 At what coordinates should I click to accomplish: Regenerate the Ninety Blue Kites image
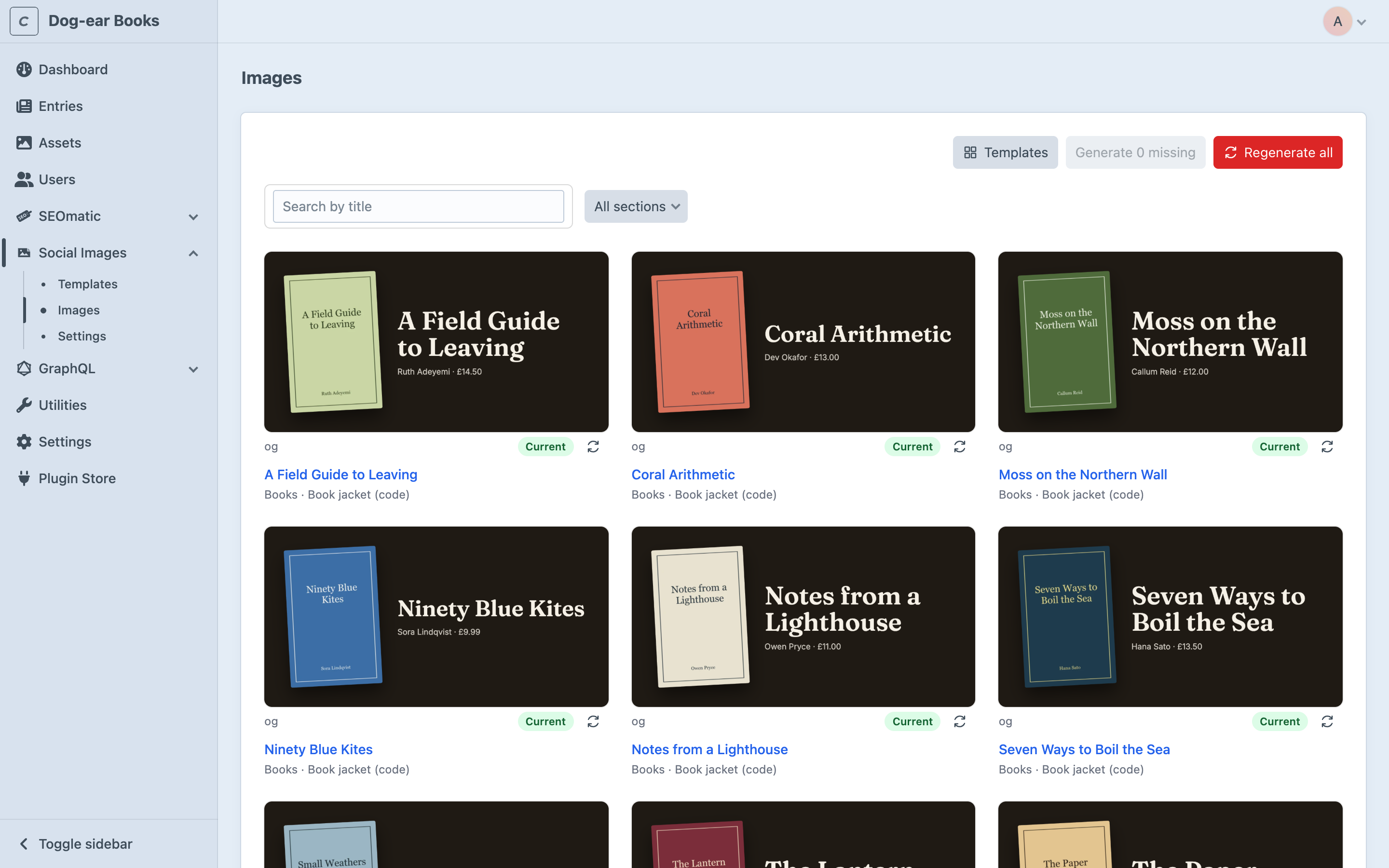click(593, 721)
